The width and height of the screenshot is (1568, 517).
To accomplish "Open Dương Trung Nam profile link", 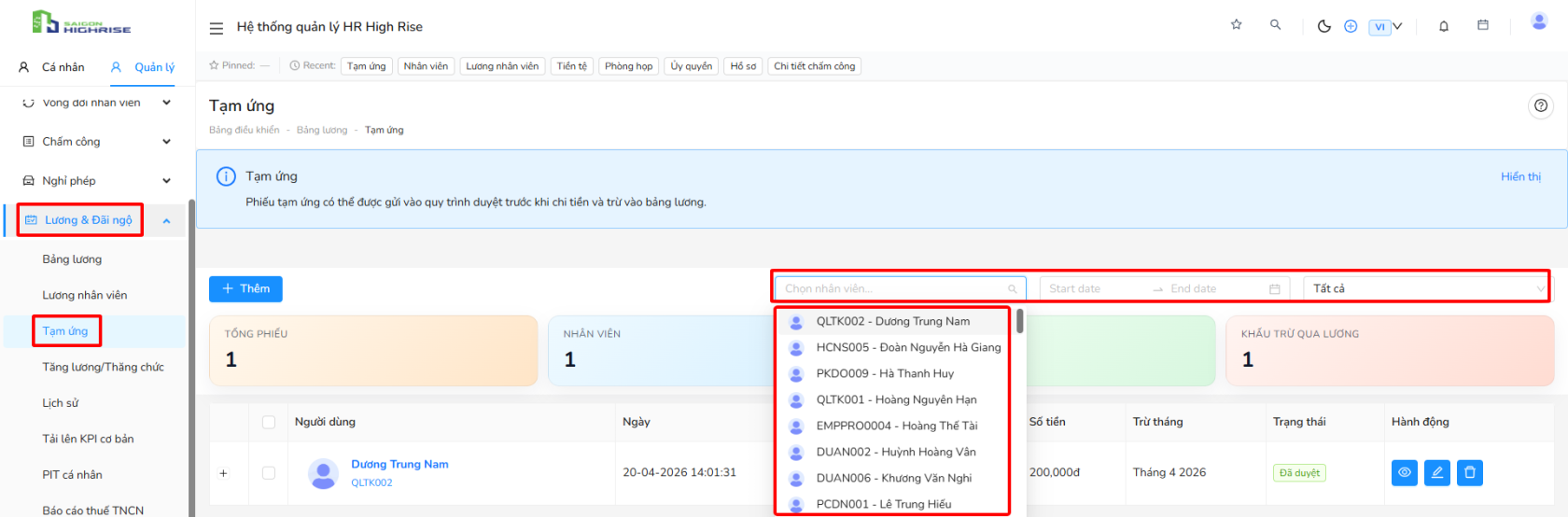I will pyautogui.click(x=399, y=464).
